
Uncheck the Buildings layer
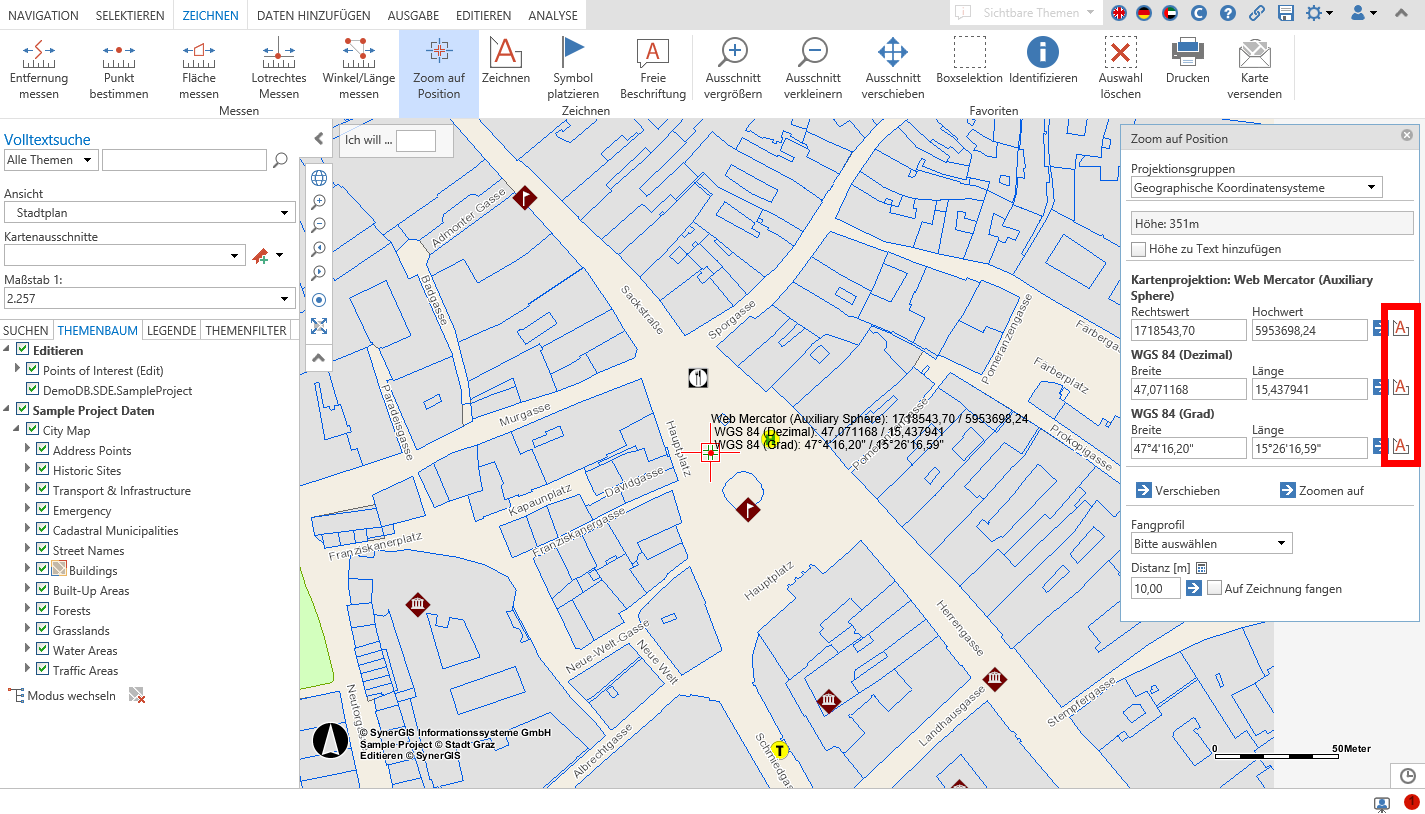point(42,570)
